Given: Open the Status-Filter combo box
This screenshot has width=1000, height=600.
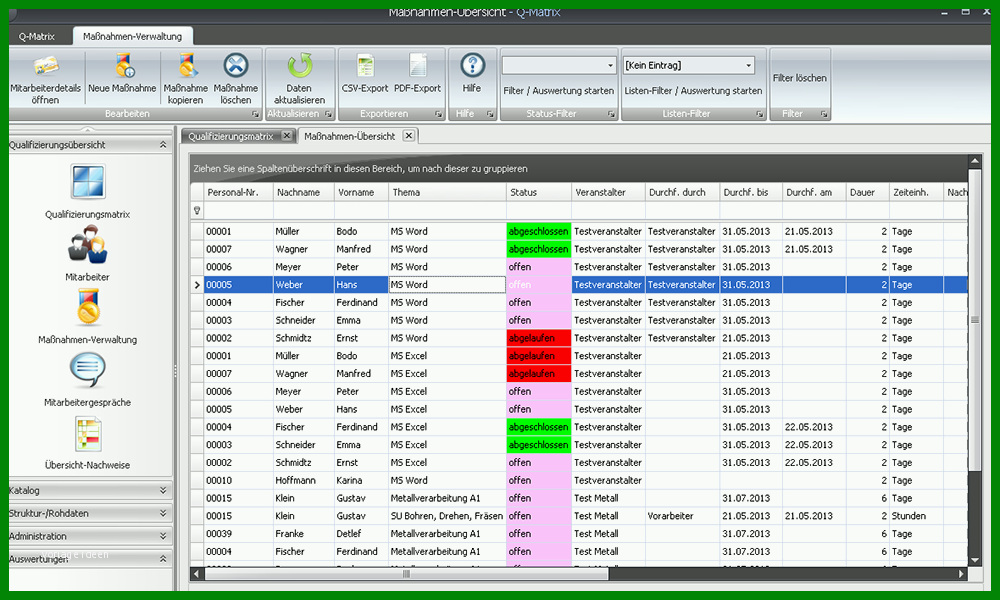Looking at the screenshot, I should [x=559, y=65].
